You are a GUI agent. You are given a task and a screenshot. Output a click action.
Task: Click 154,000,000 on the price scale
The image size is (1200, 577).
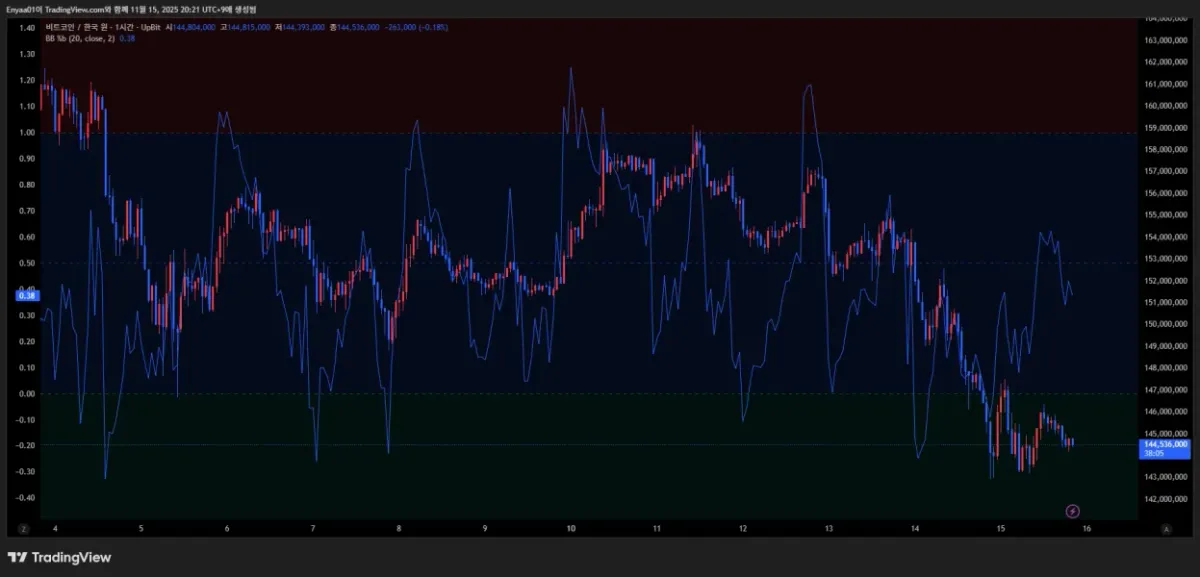click(x=1165, y=237)
